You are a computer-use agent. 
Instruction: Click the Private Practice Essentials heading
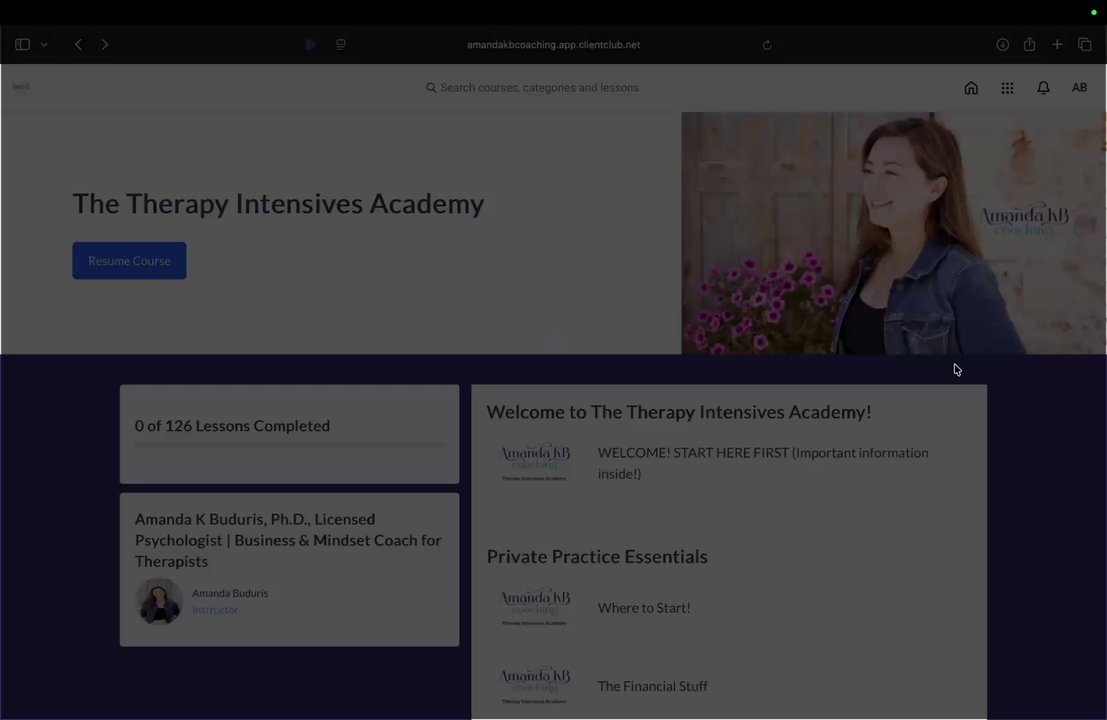click(x=597, y=556)
